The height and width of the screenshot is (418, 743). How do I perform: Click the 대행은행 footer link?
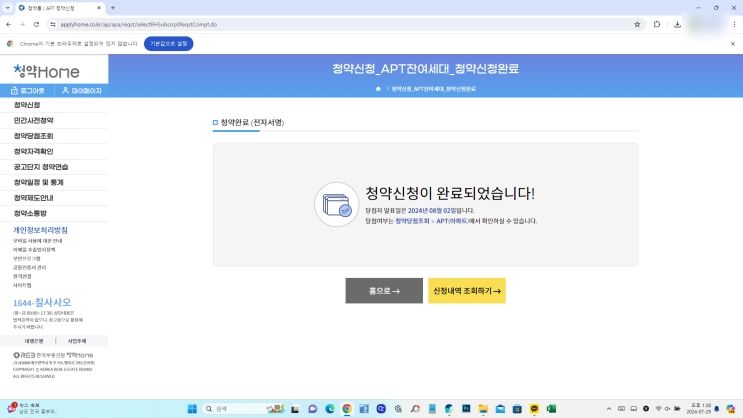pyautogui.click(x=34, y=341)
